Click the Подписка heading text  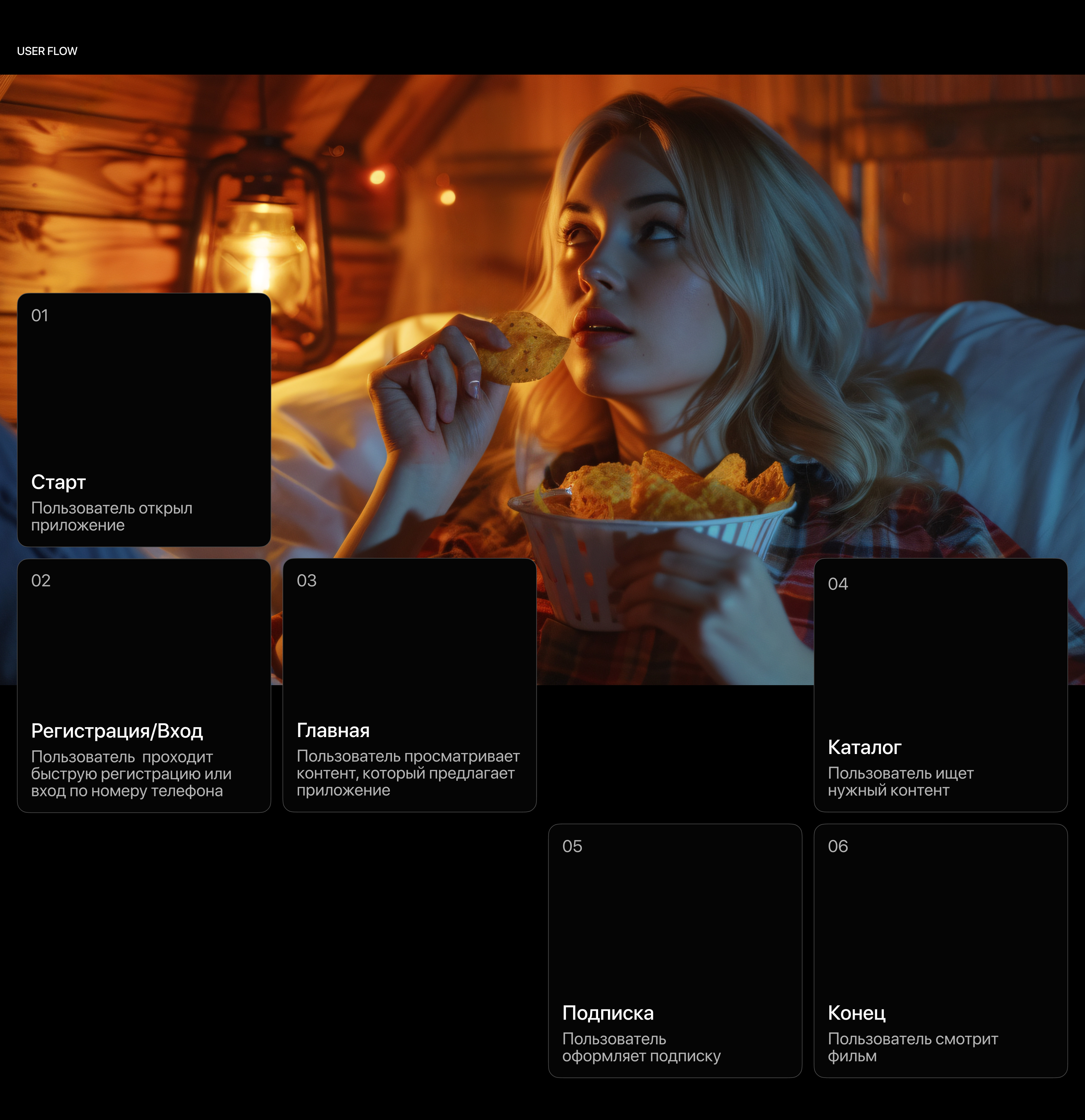click(x=608, y=1012)
